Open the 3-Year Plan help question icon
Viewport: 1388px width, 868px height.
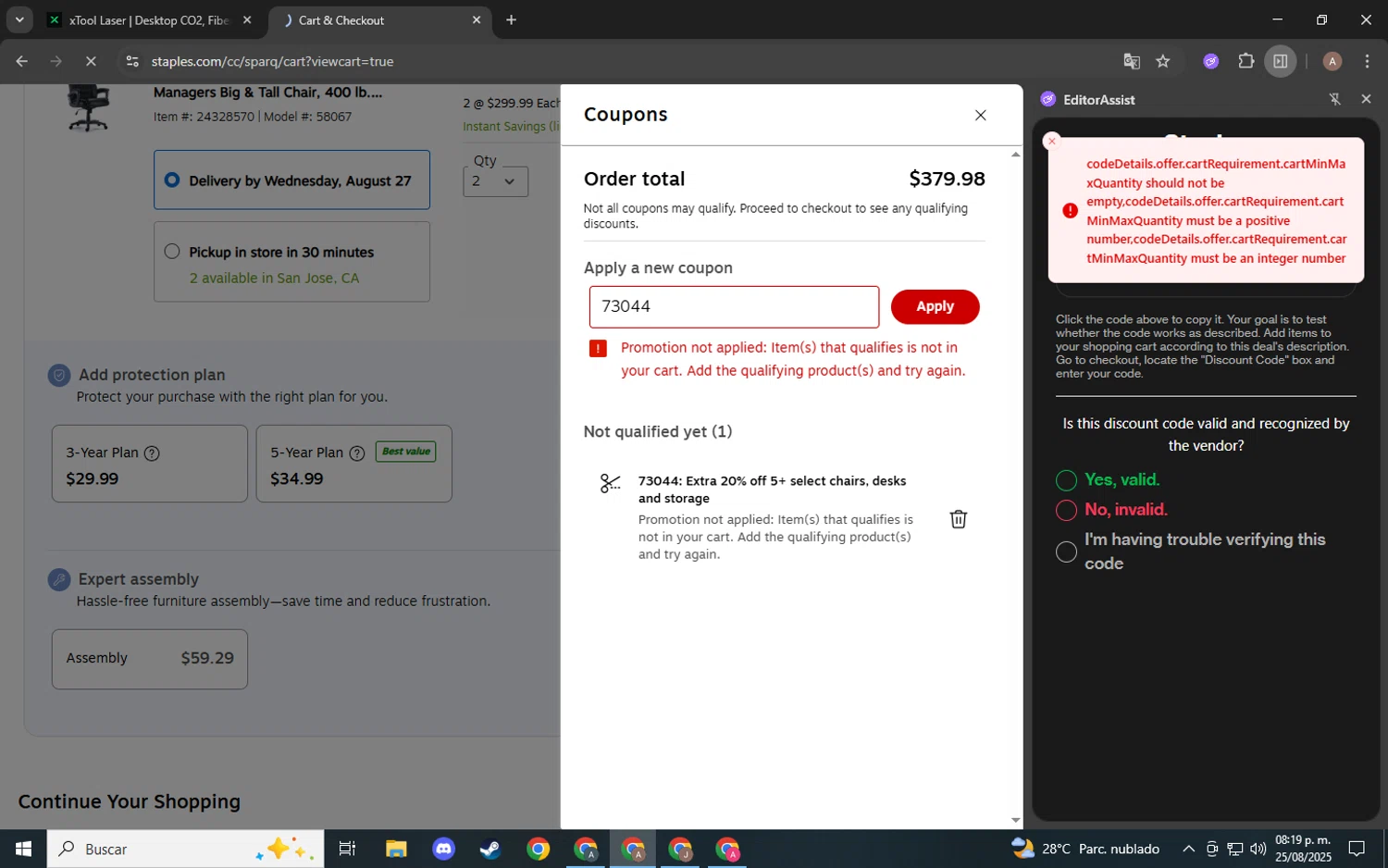(x=152, y=453)
